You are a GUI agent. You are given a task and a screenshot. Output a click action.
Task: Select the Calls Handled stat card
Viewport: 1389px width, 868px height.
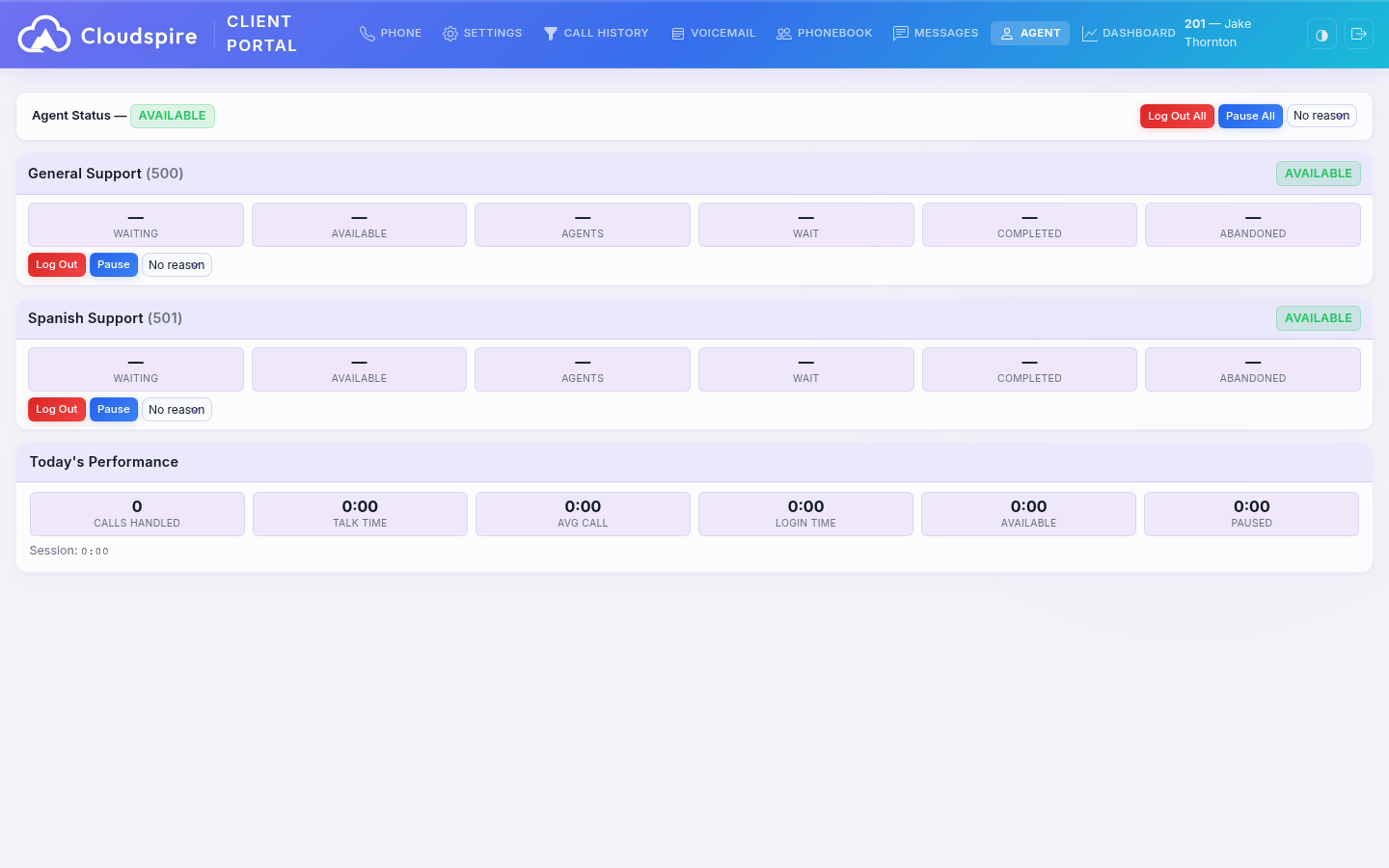coord(137,513)
